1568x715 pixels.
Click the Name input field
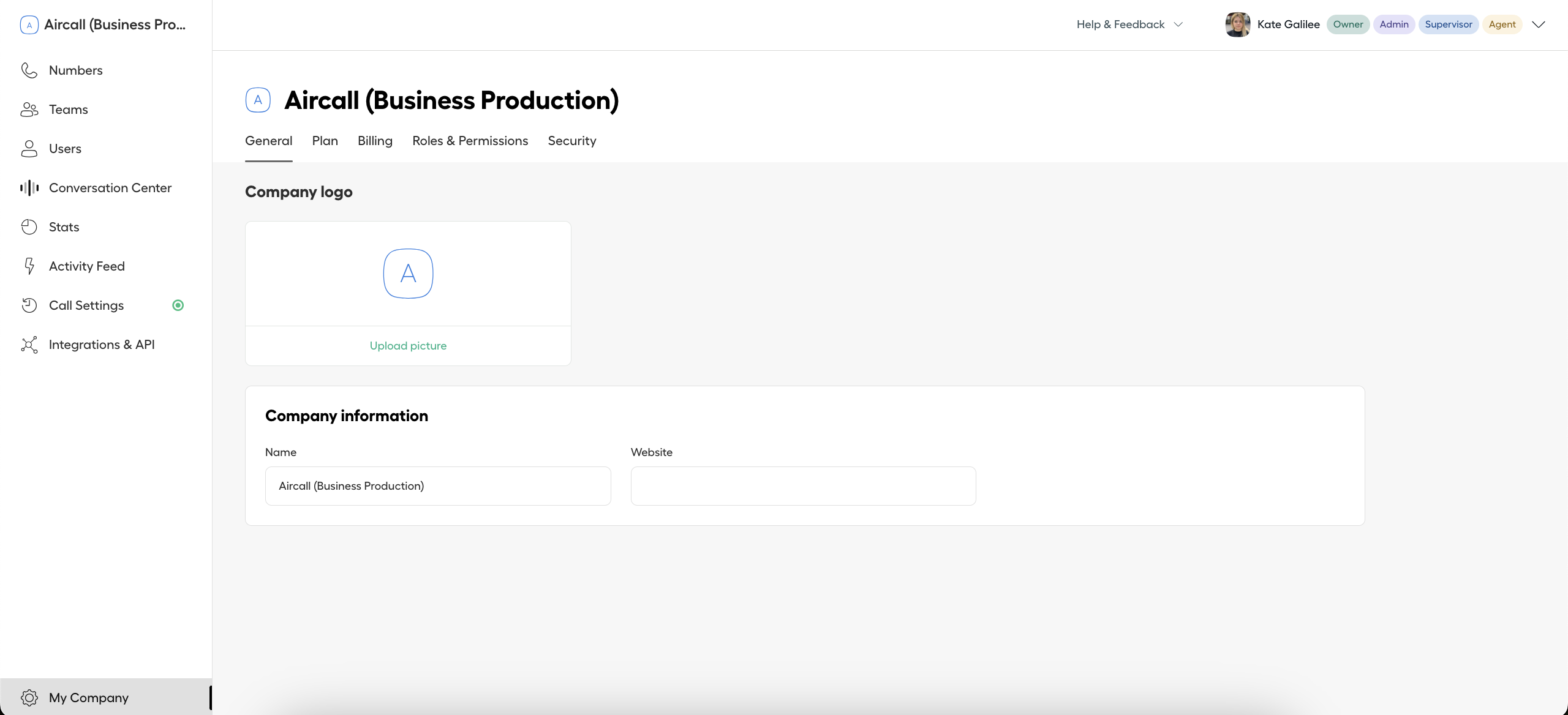point(438,485)
